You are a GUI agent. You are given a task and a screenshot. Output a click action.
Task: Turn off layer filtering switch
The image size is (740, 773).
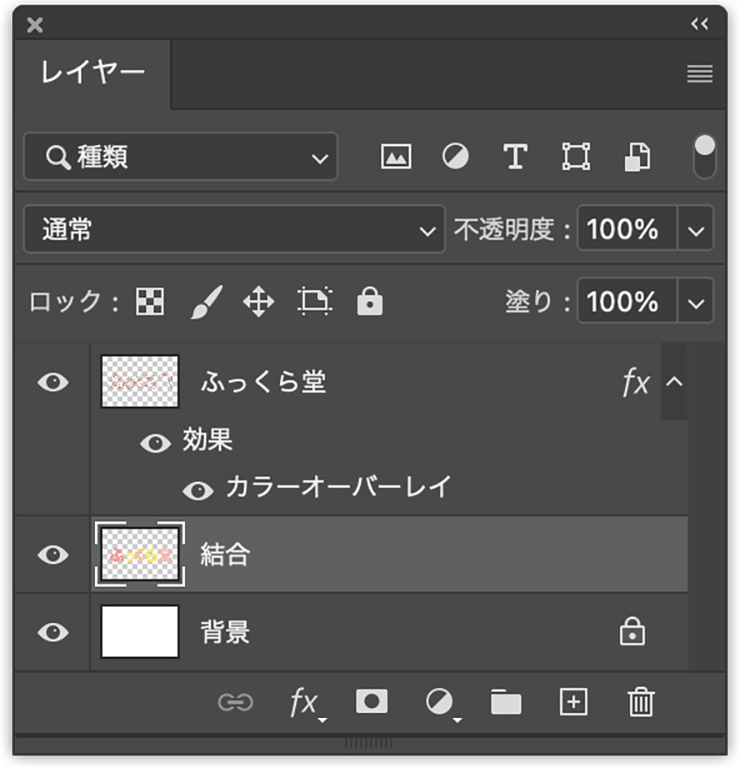(704, 156)
